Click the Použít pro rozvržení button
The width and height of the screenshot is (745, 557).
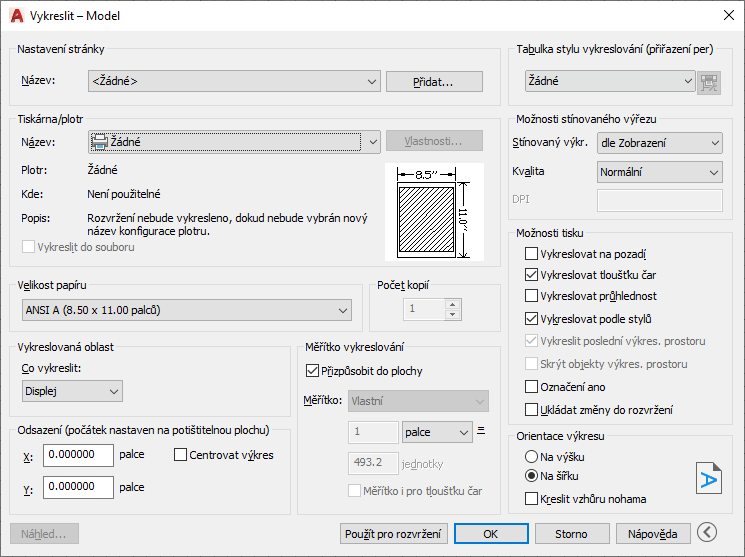coord(393,534)
